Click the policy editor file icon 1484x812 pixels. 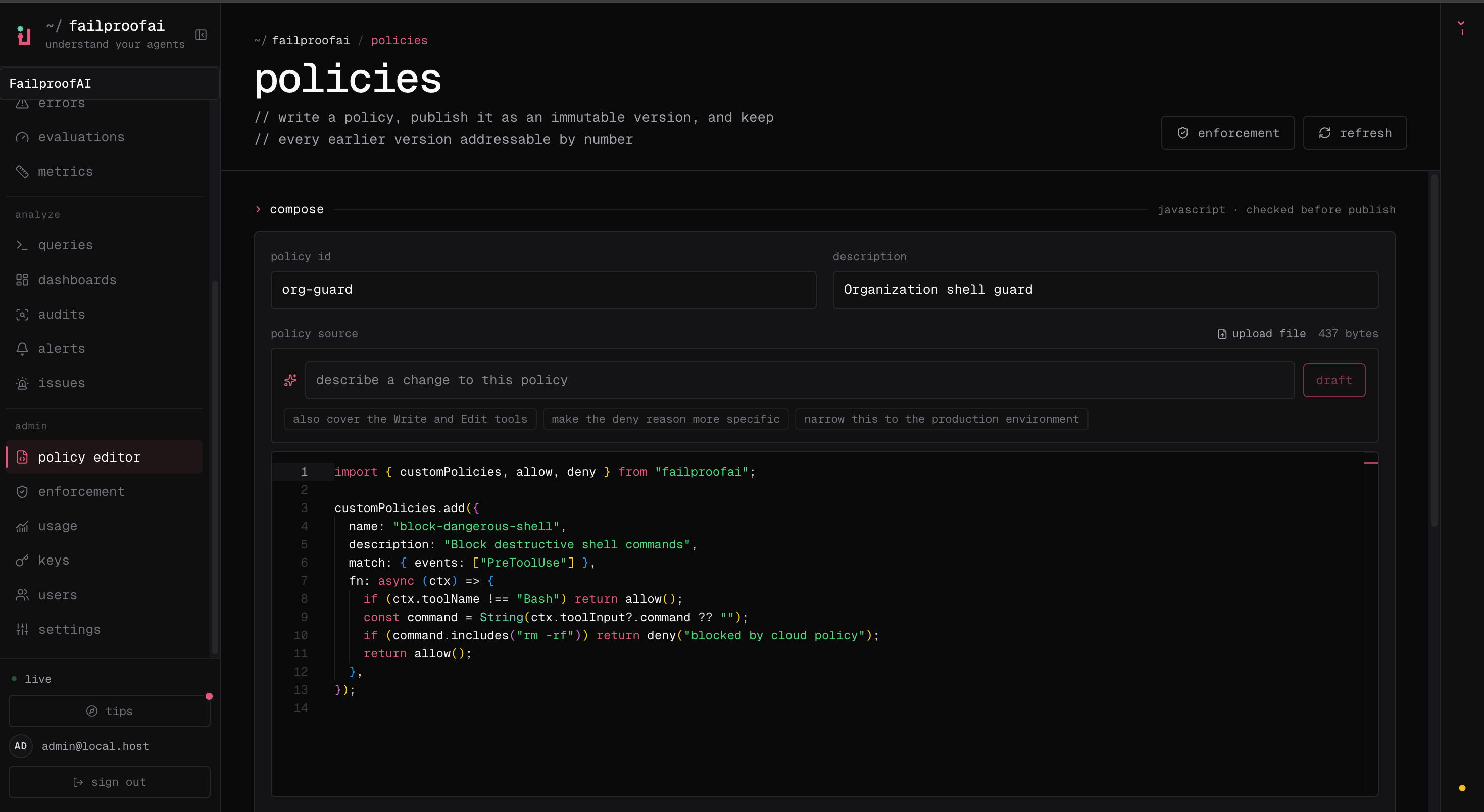(x=22, y=457)
